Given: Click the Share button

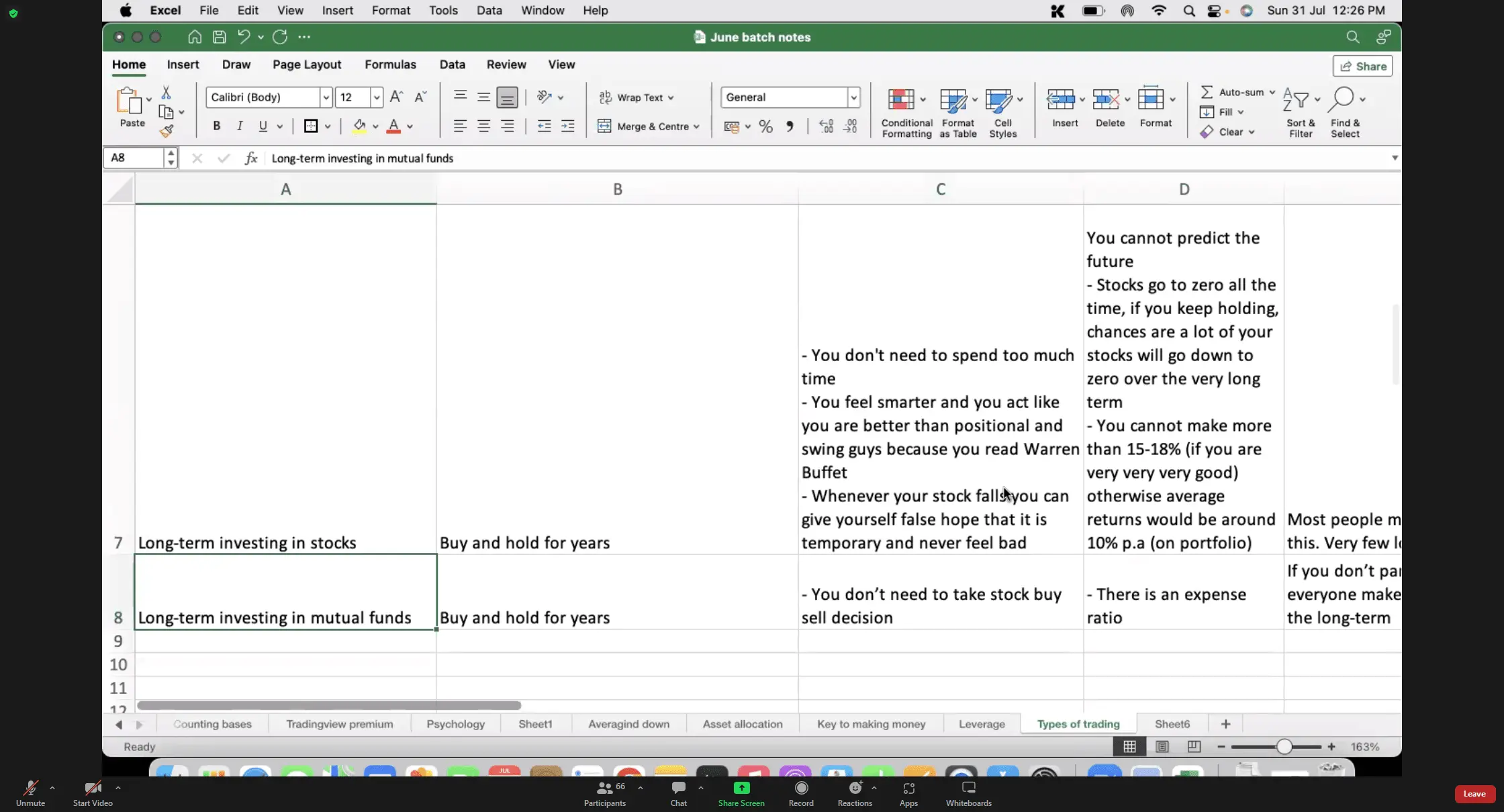Looking at the screenshot, I should [x=1363, y=66].
